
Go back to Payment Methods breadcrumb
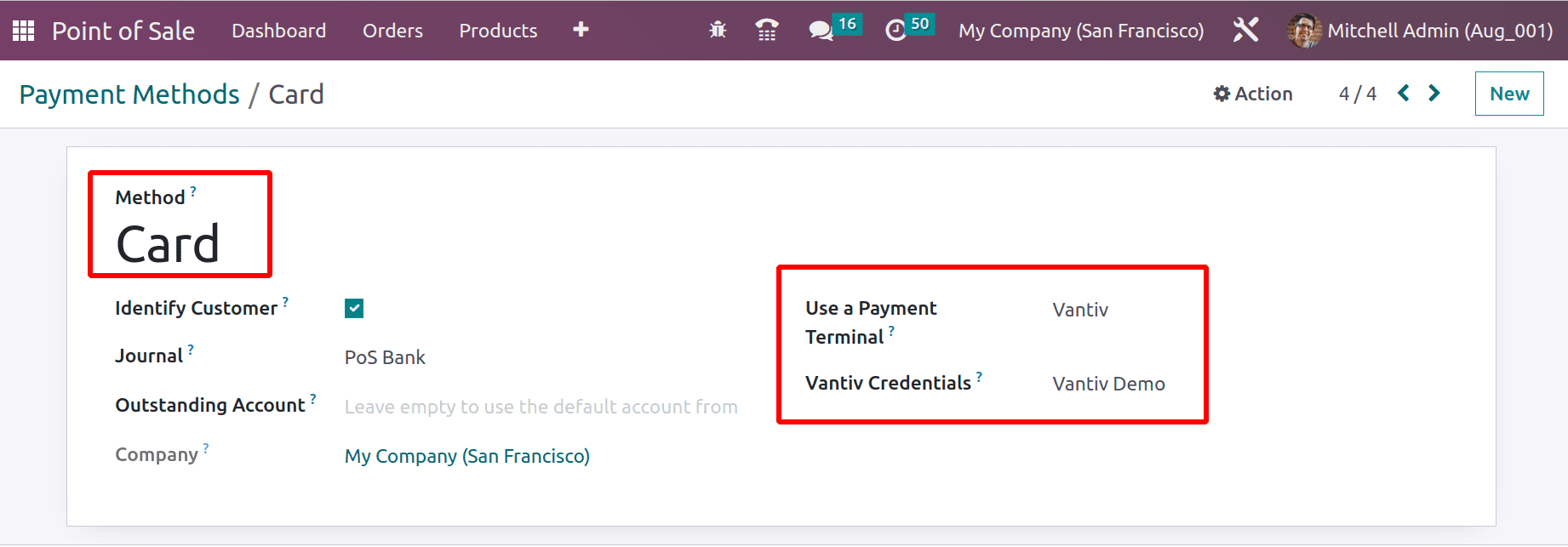click(129, 94)
